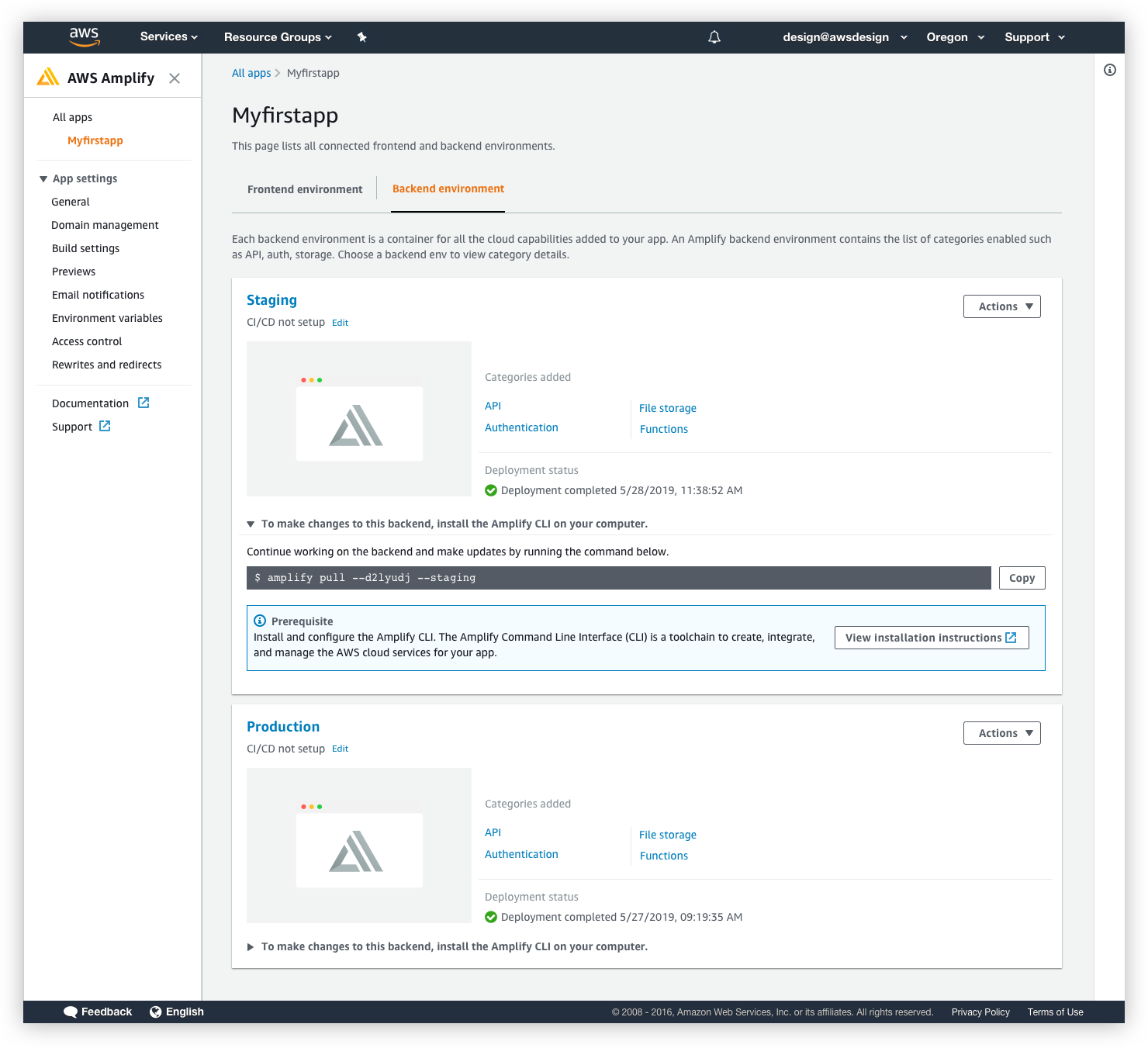Screen dimensions: 1148x1048
Task: Open the Staging environment title link
Action: [x=271, y=300]
